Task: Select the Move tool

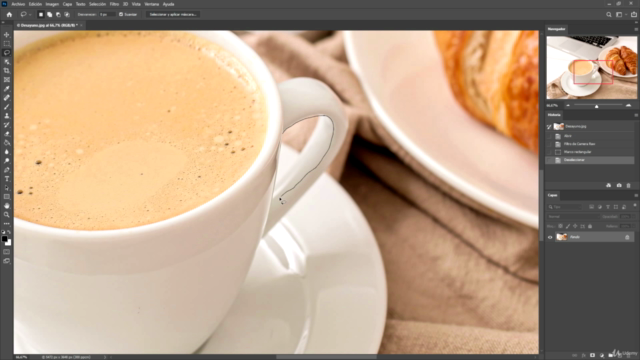Action: point(7,35)
